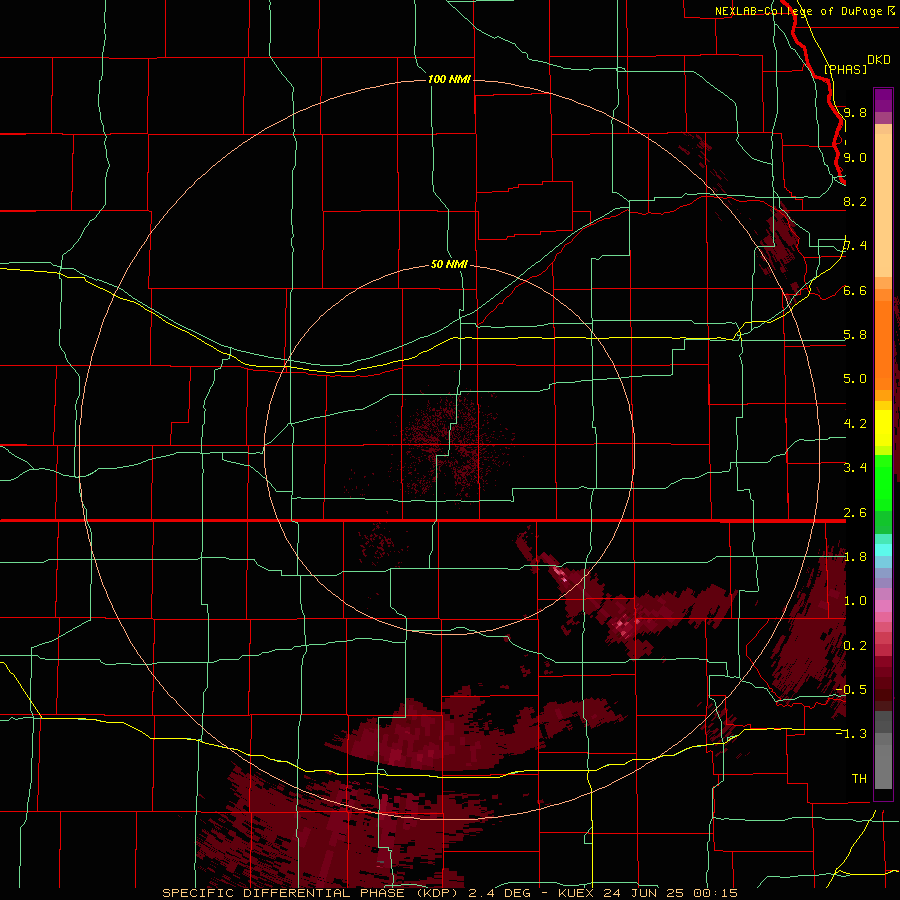Image resolution: width=900 pixels, height=900 pixels.
Task: Click the [PHAS] label above the color bar
Action: click(x=845, y=70)
